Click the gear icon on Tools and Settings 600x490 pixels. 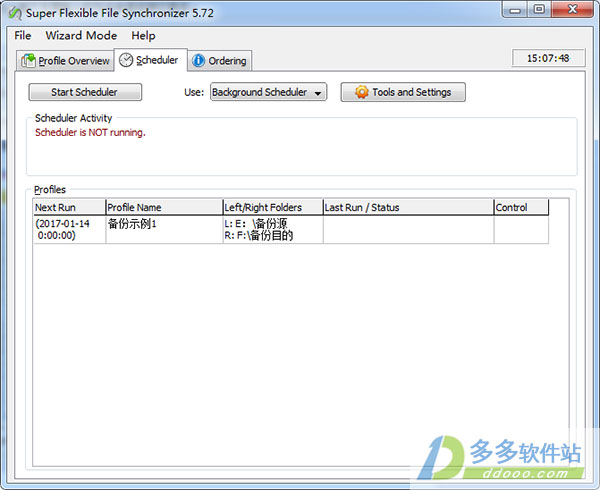coord(361,92)
